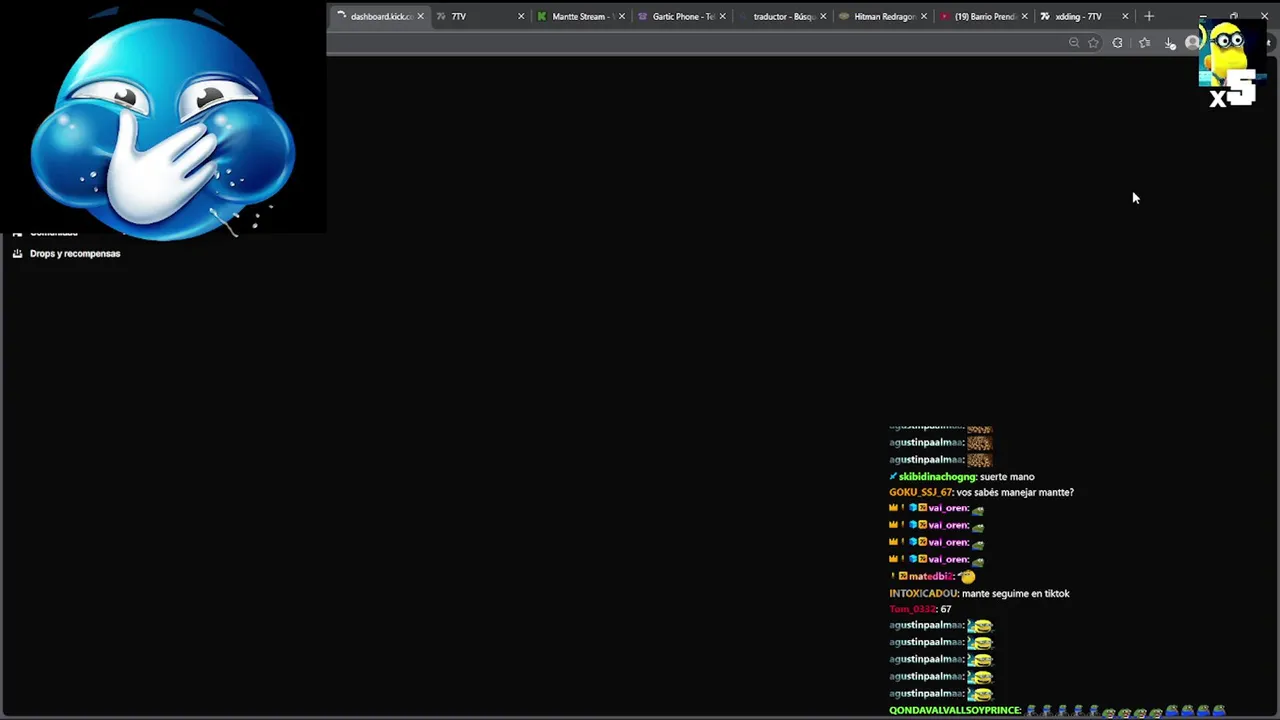The height and width of the screenshot is (720, 1280).
Task: Close the xdding - 7TV tab
Action: point(1125,16)
